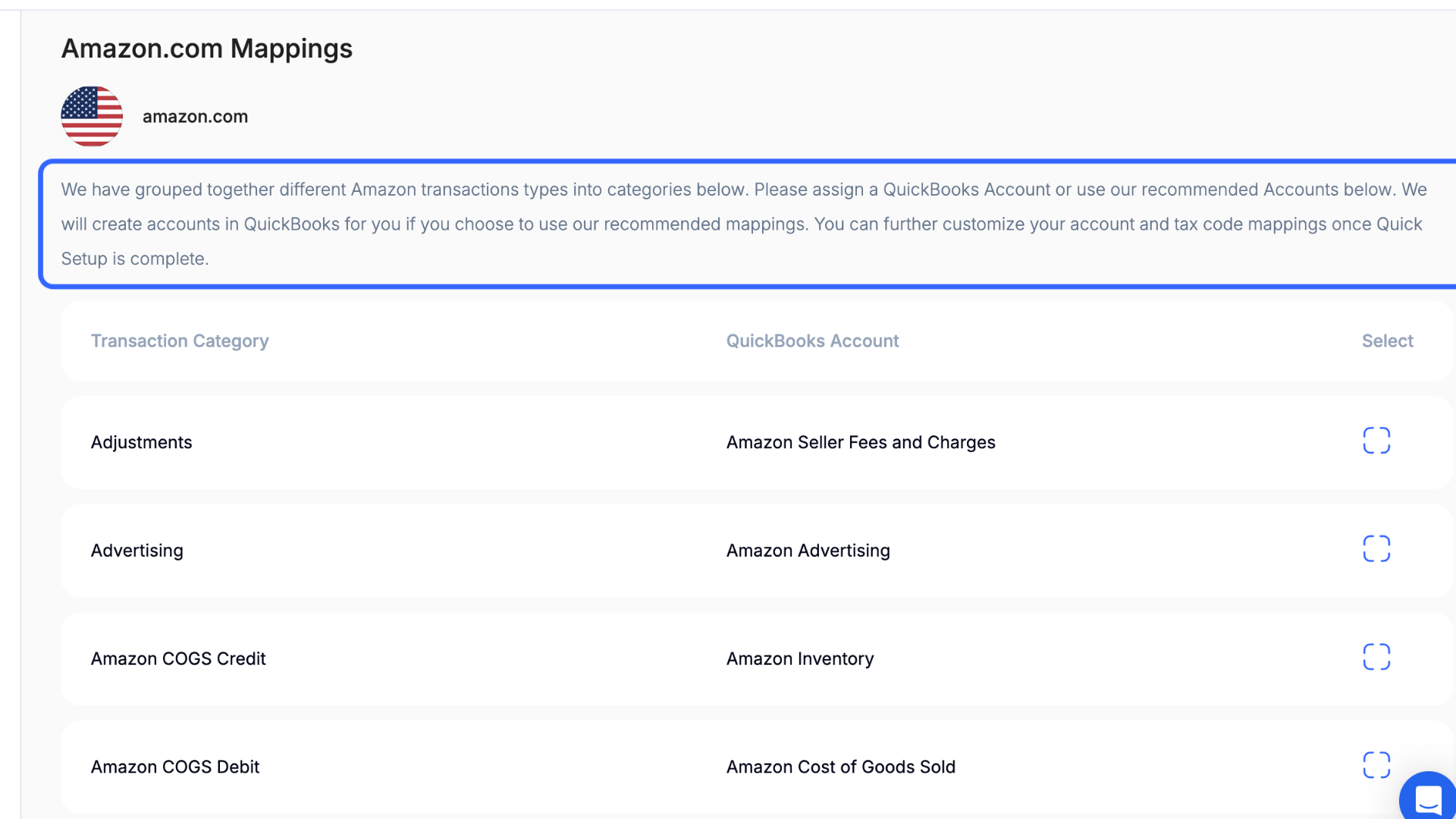Click the 'Amazon.com Mappings' heading
Image resolution: width=1456 pixels, height=819 pixels.
point(206,49)
